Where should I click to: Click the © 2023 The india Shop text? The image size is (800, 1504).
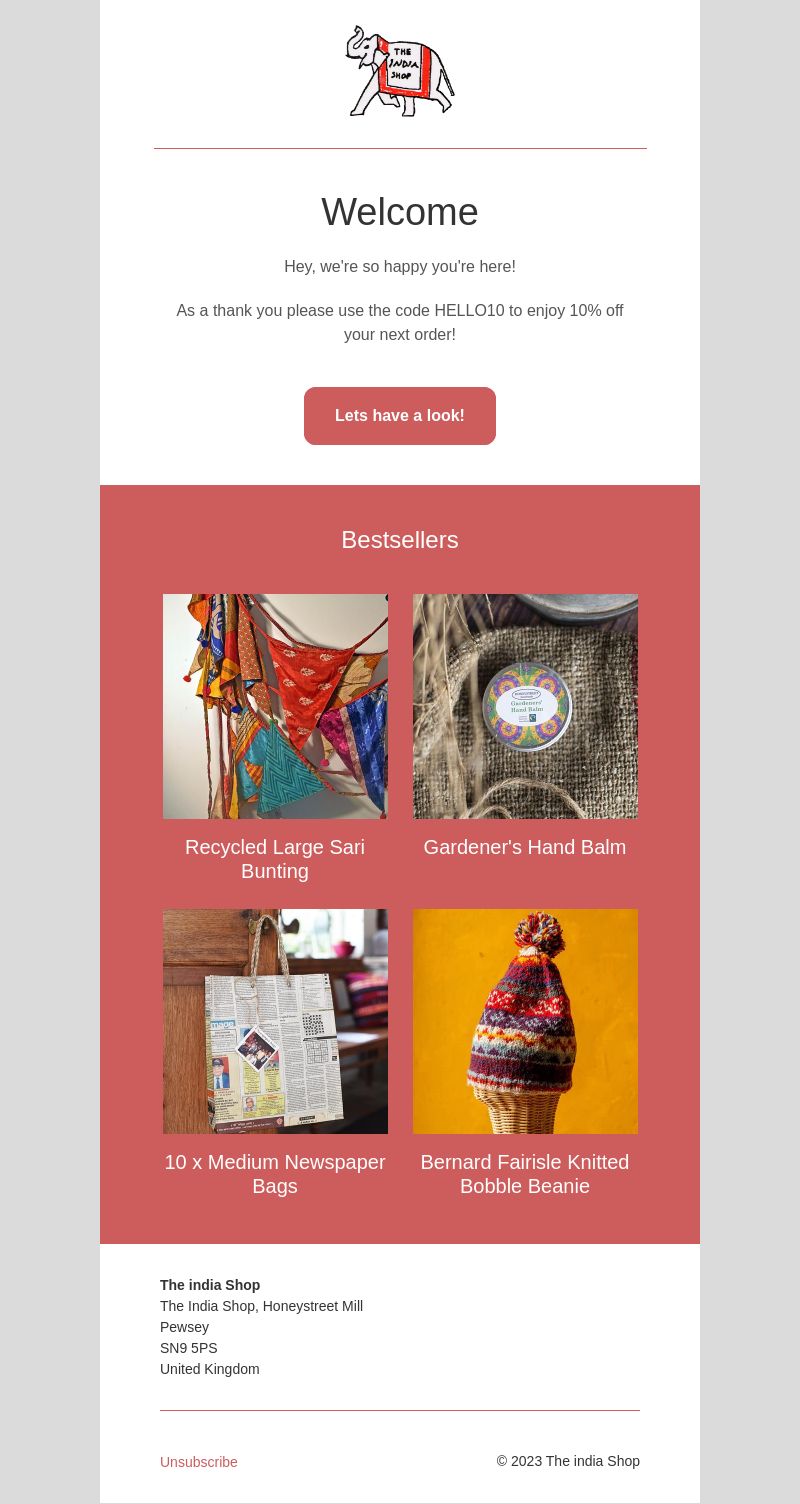568,1461
